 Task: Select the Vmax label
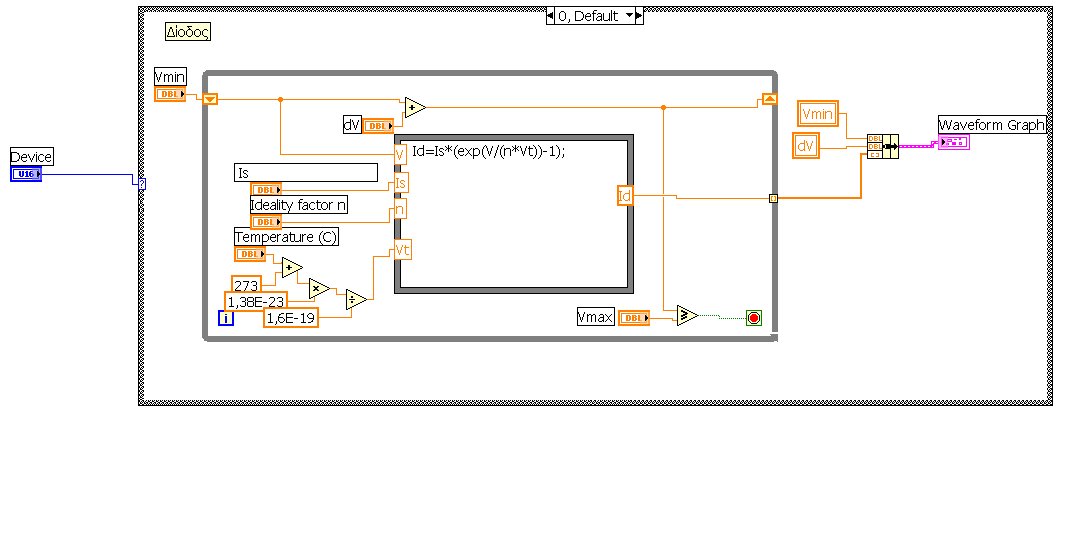point(595,317)
